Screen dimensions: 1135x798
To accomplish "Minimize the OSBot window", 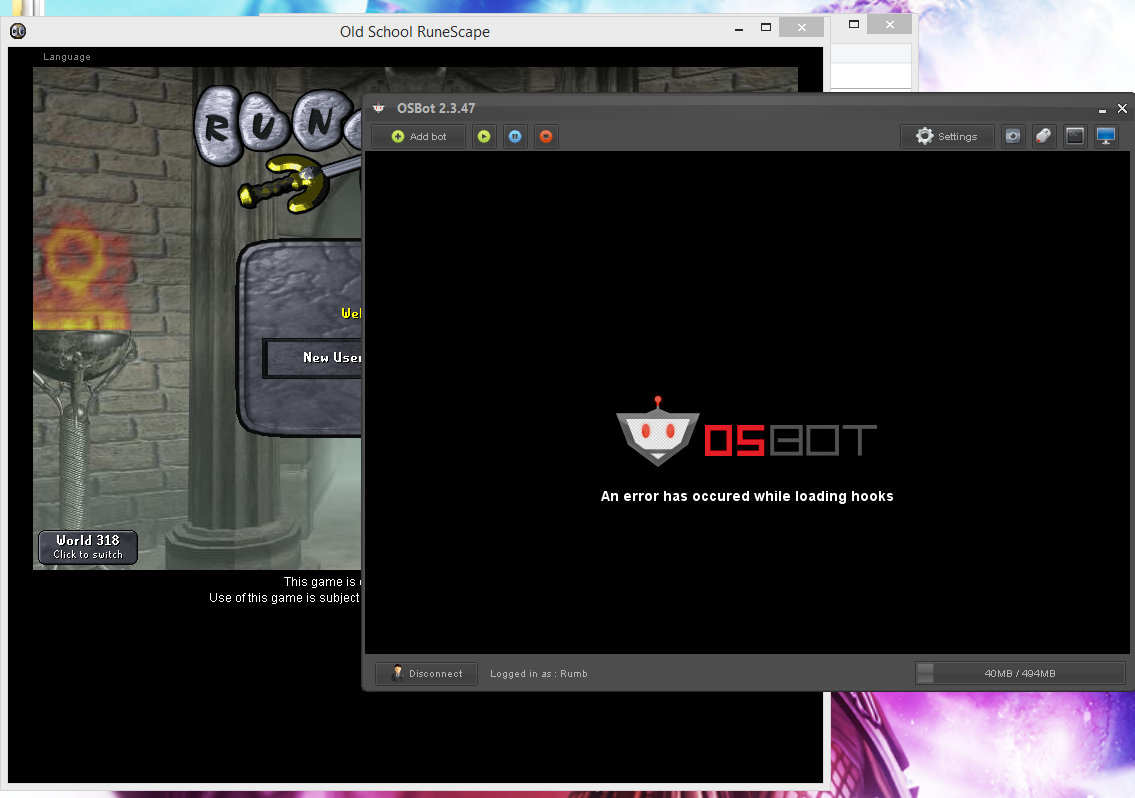I will click(1102, 109).
